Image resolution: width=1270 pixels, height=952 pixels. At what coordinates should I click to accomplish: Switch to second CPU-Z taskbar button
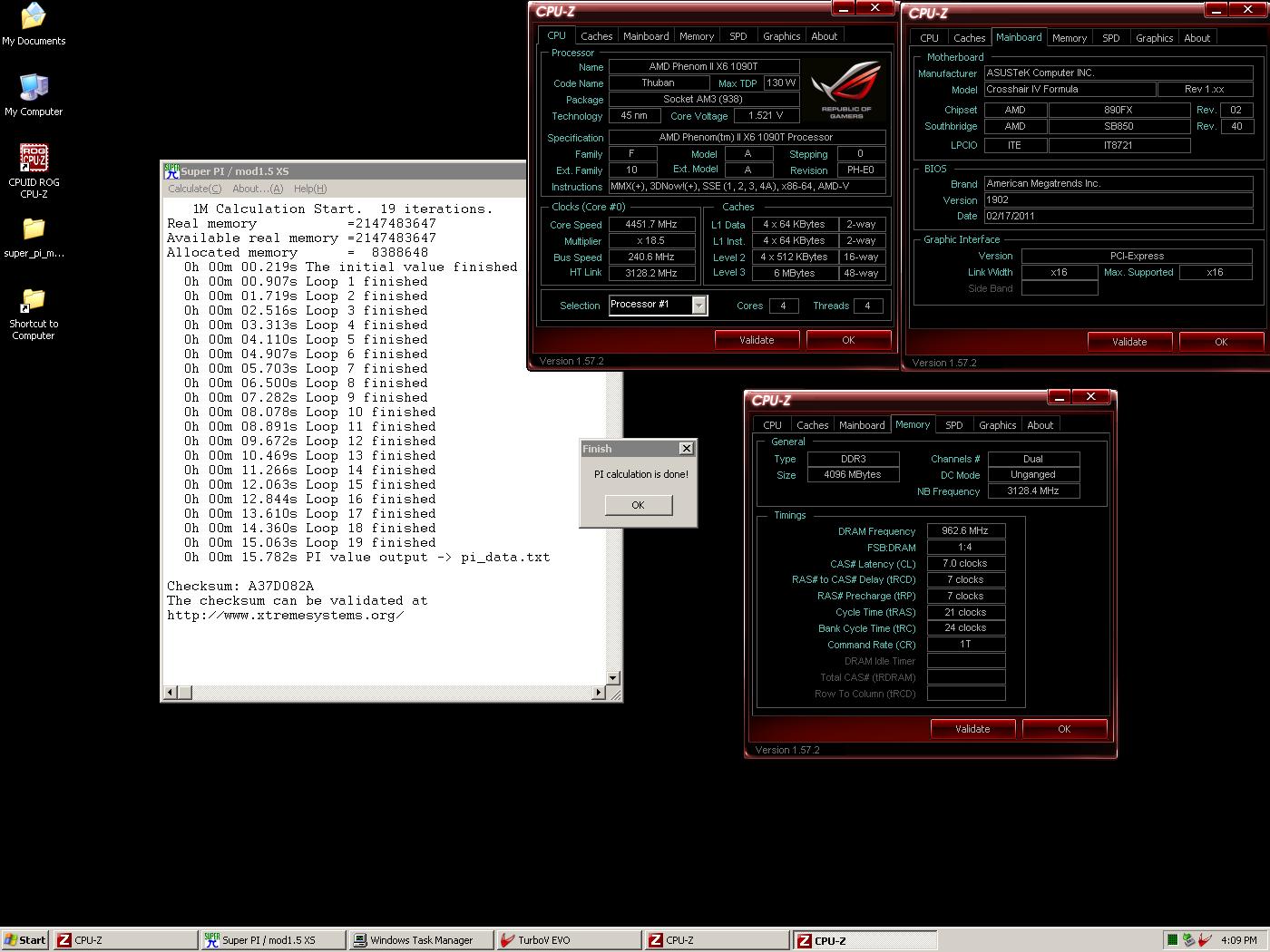717,940
